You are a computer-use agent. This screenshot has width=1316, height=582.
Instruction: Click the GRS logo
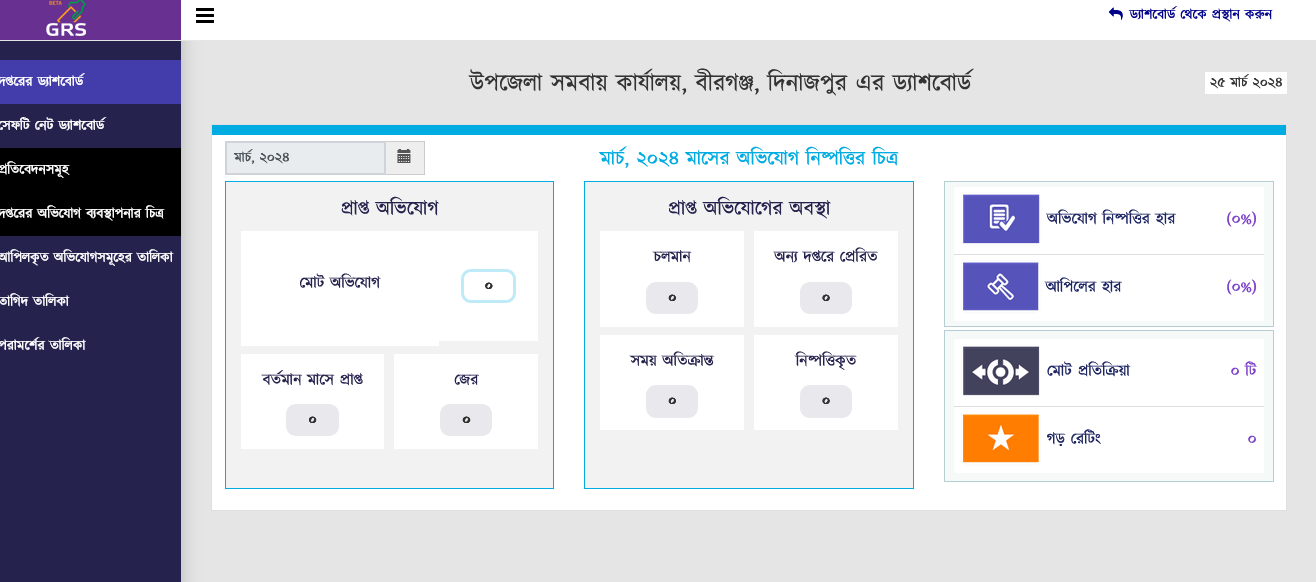click(66, 20)
